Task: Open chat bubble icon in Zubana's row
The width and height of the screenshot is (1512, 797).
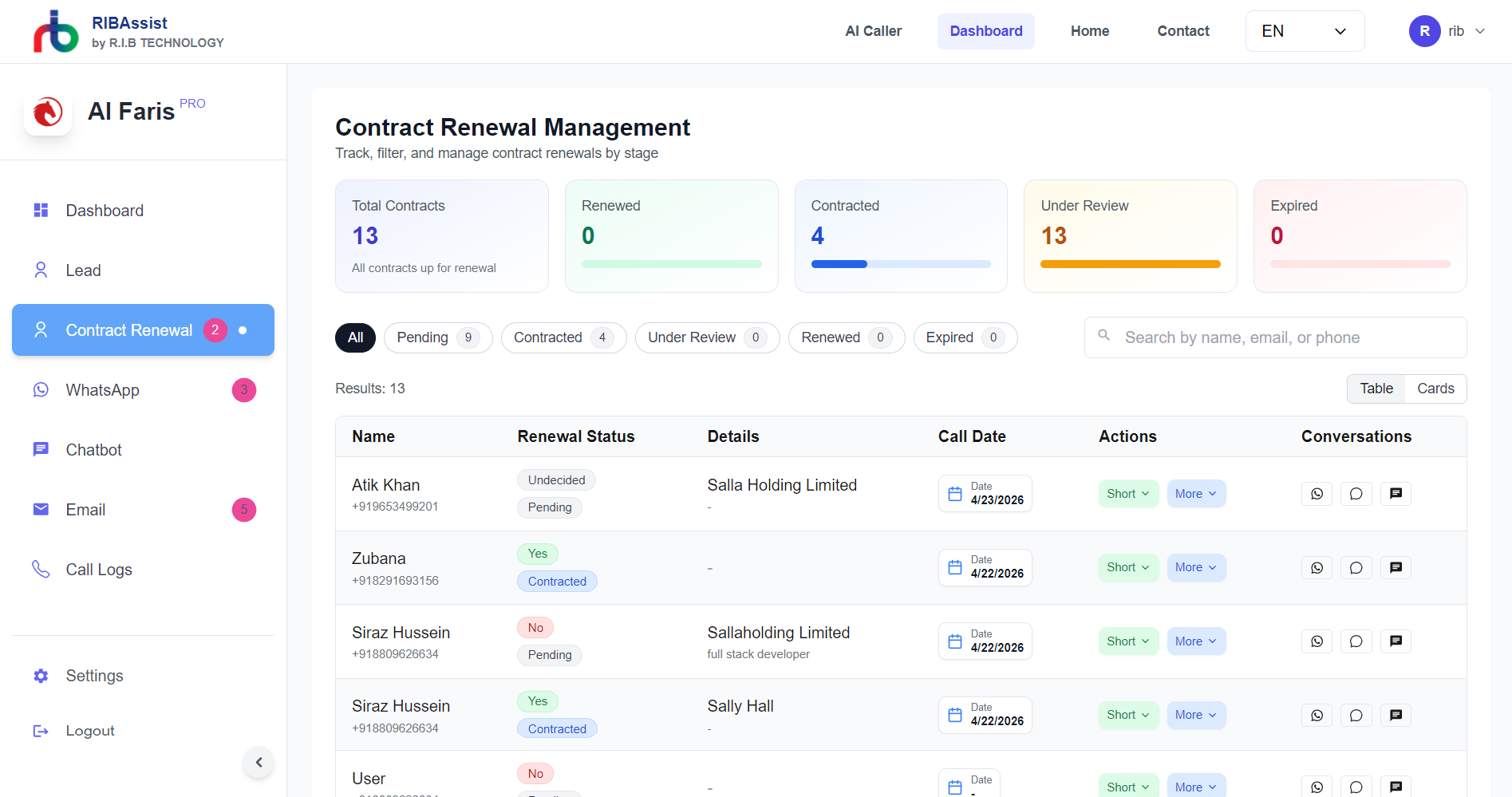Action: click(x=1356, y=568)
